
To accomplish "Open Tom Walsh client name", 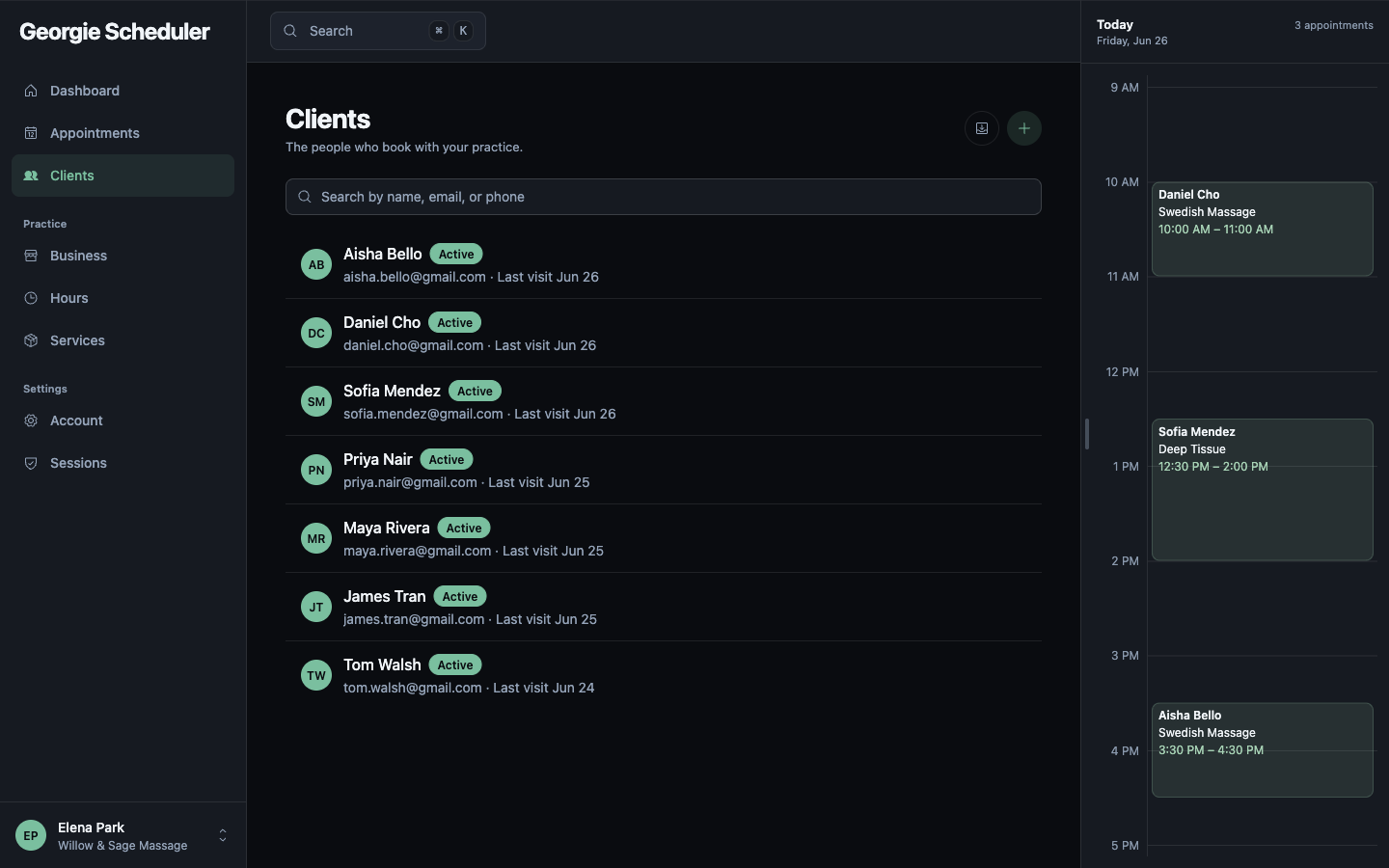I will pyautogui.click(x=382, y=665).
